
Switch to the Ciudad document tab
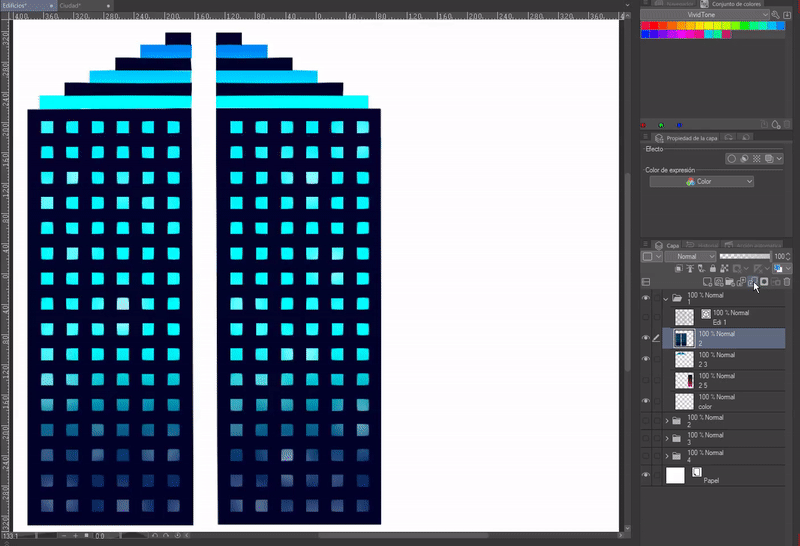(x=85, y=5)
